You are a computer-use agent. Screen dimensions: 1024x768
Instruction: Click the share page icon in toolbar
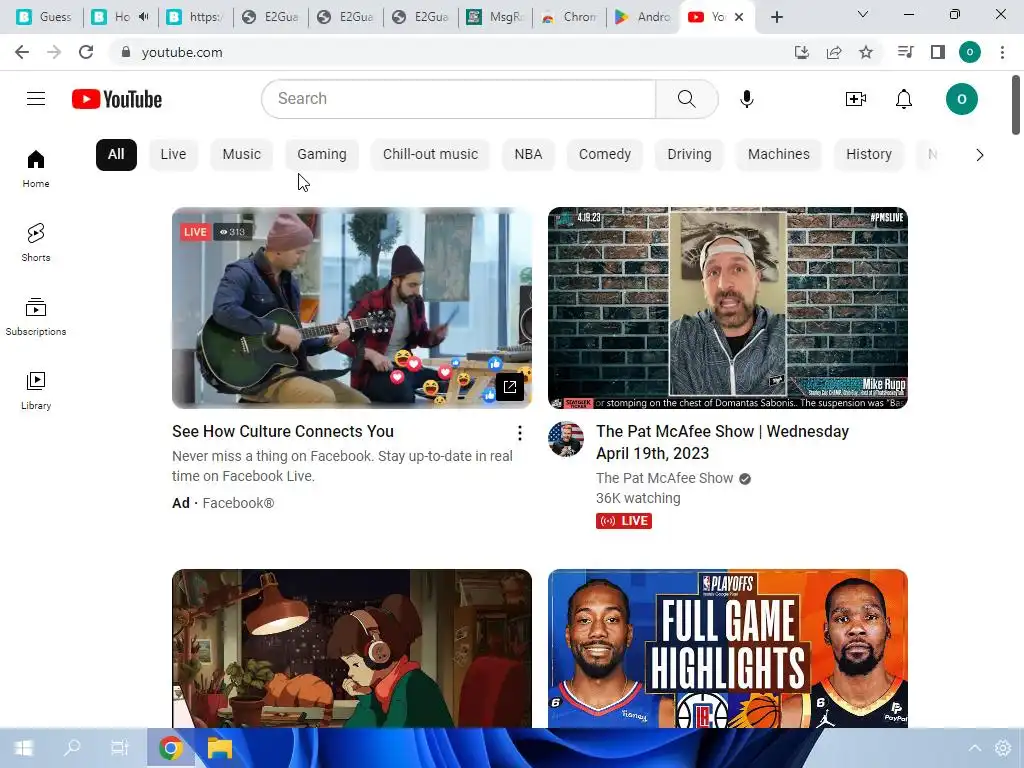[834, 52]
